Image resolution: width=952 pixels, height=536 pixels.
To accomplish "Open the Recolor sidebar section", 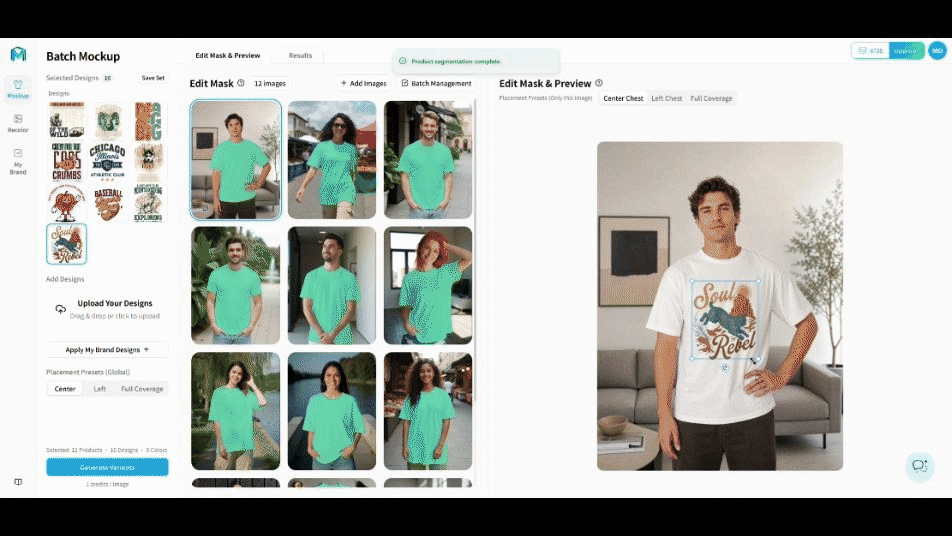I will pyautogui.click(x=18, y=123).
